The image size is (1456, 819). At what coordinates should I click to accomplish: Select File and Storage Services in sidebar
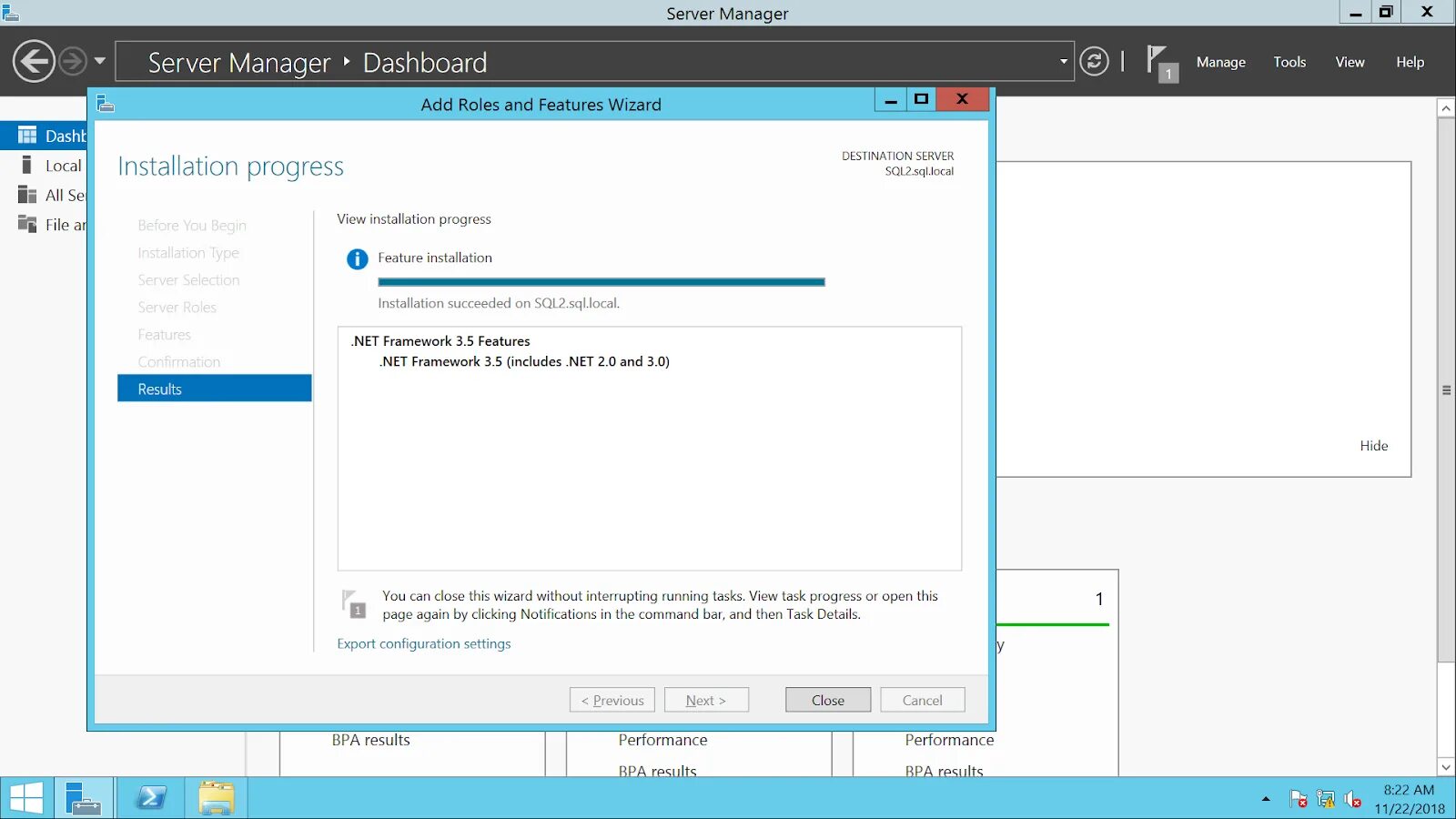coord(44,225)
